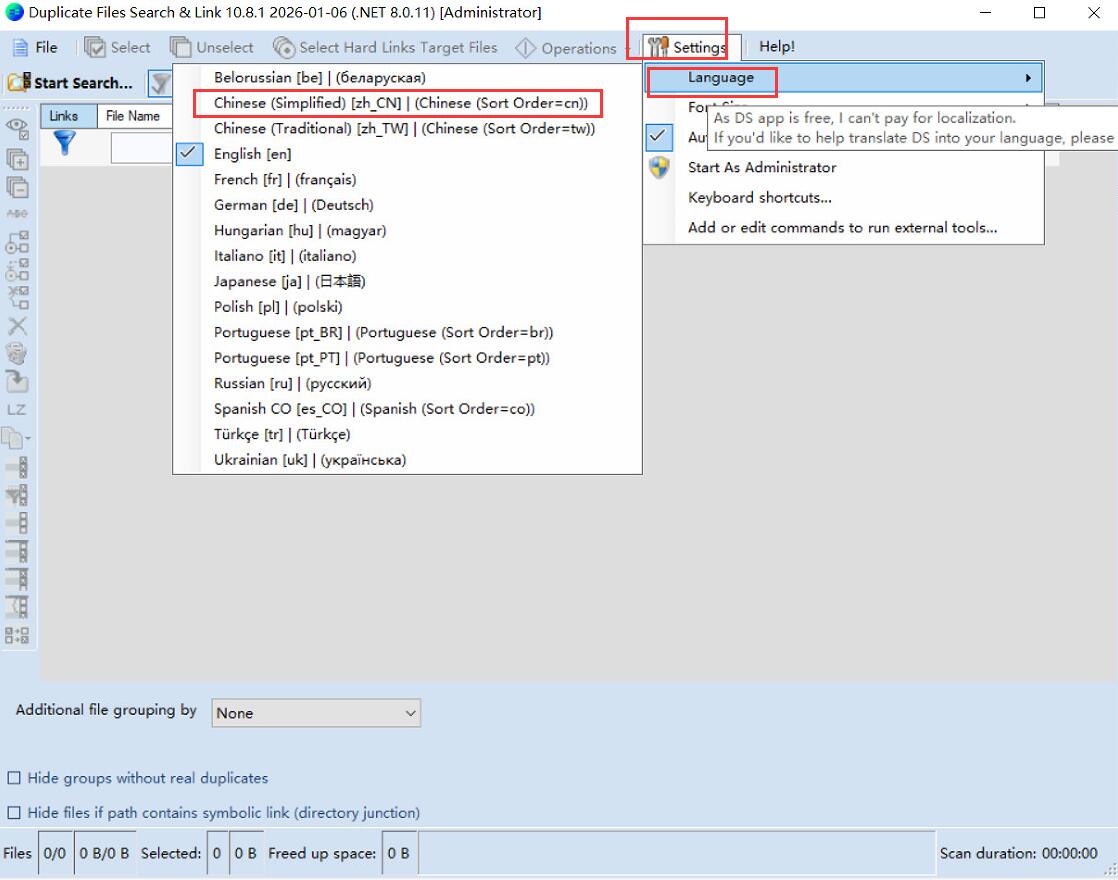Open Select Hard Links Target Files menu
The height and width of the screenshot is (880, 1118).
tap(385, 48)
